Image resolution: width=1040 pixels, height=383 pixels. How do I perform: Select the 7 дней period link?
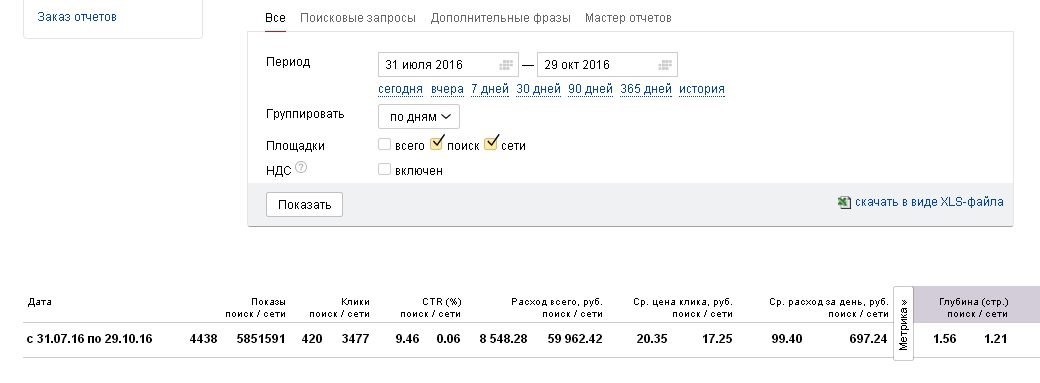point(490,89)
